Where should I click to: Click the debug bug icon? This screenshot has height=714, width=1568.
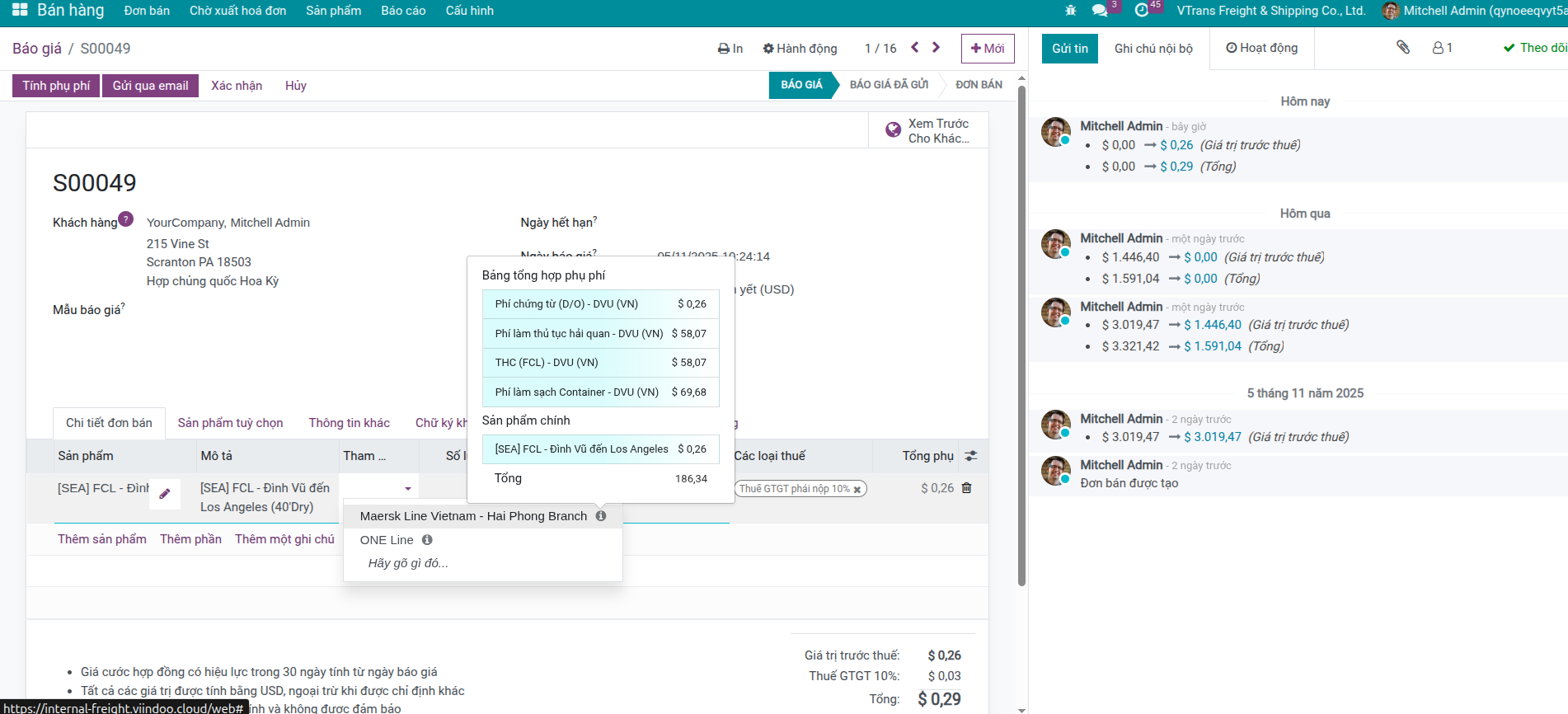[x=1070, y=11]
